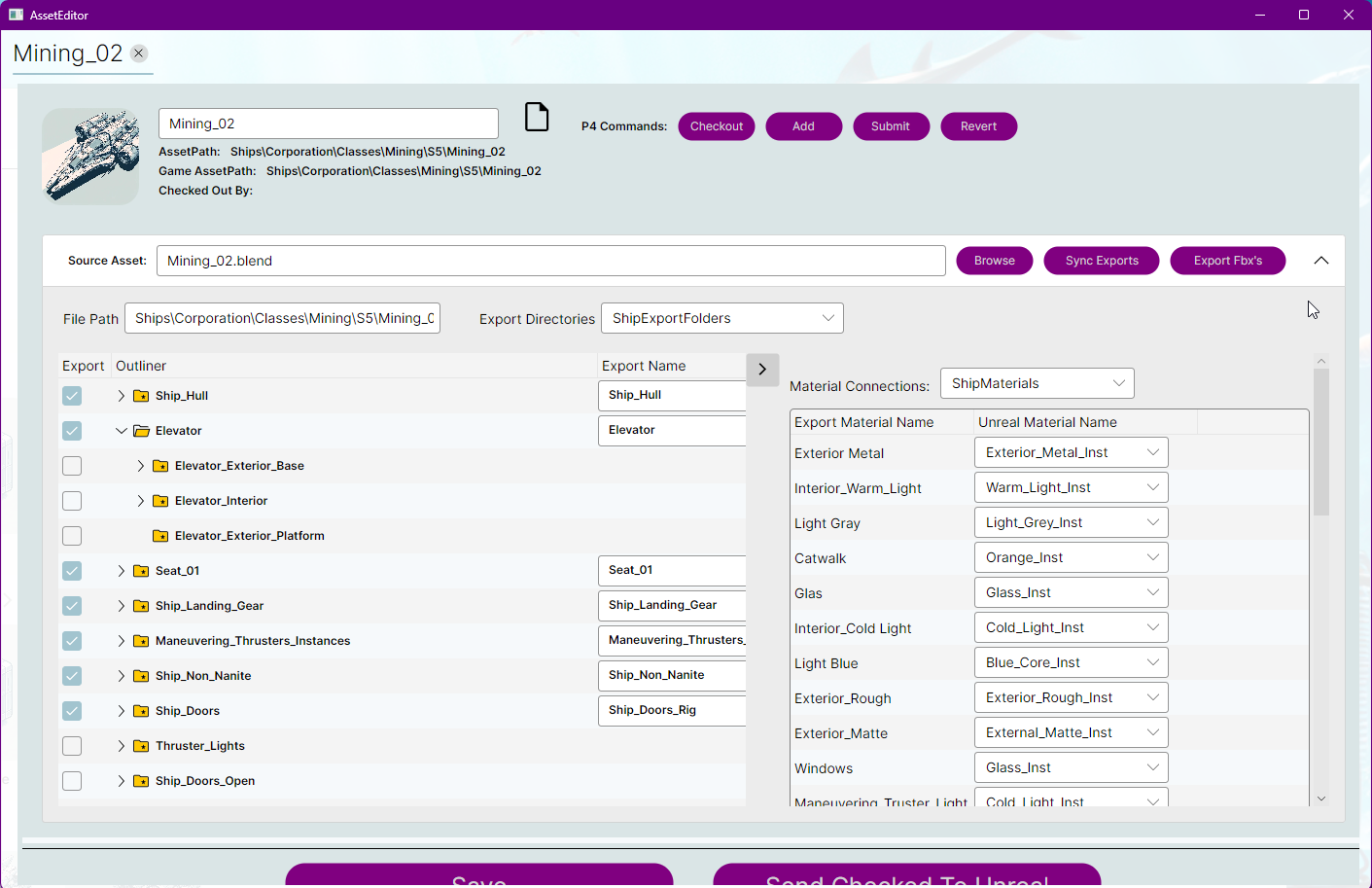Switch to the Mining_02 tab
Screen dimensions: 1372x888
pos(68,53)
